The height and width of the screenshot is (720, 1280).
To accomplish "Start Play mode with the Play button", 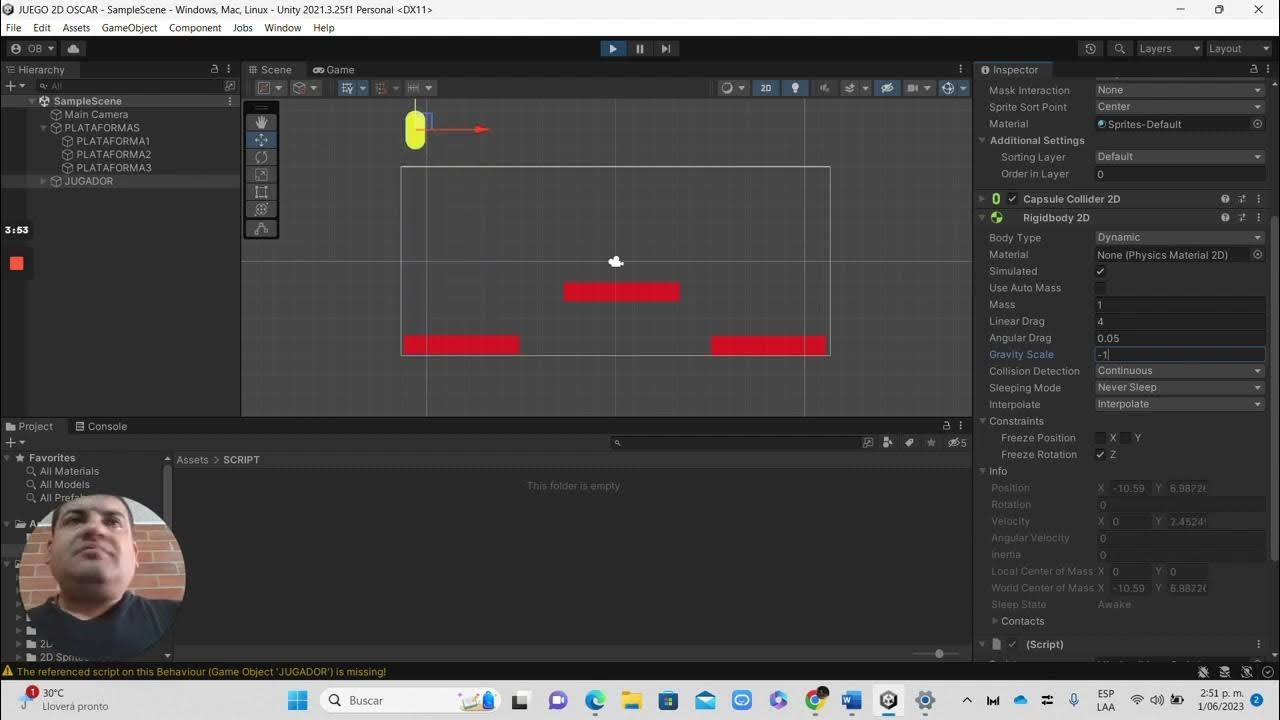I will tap(613, 48).
